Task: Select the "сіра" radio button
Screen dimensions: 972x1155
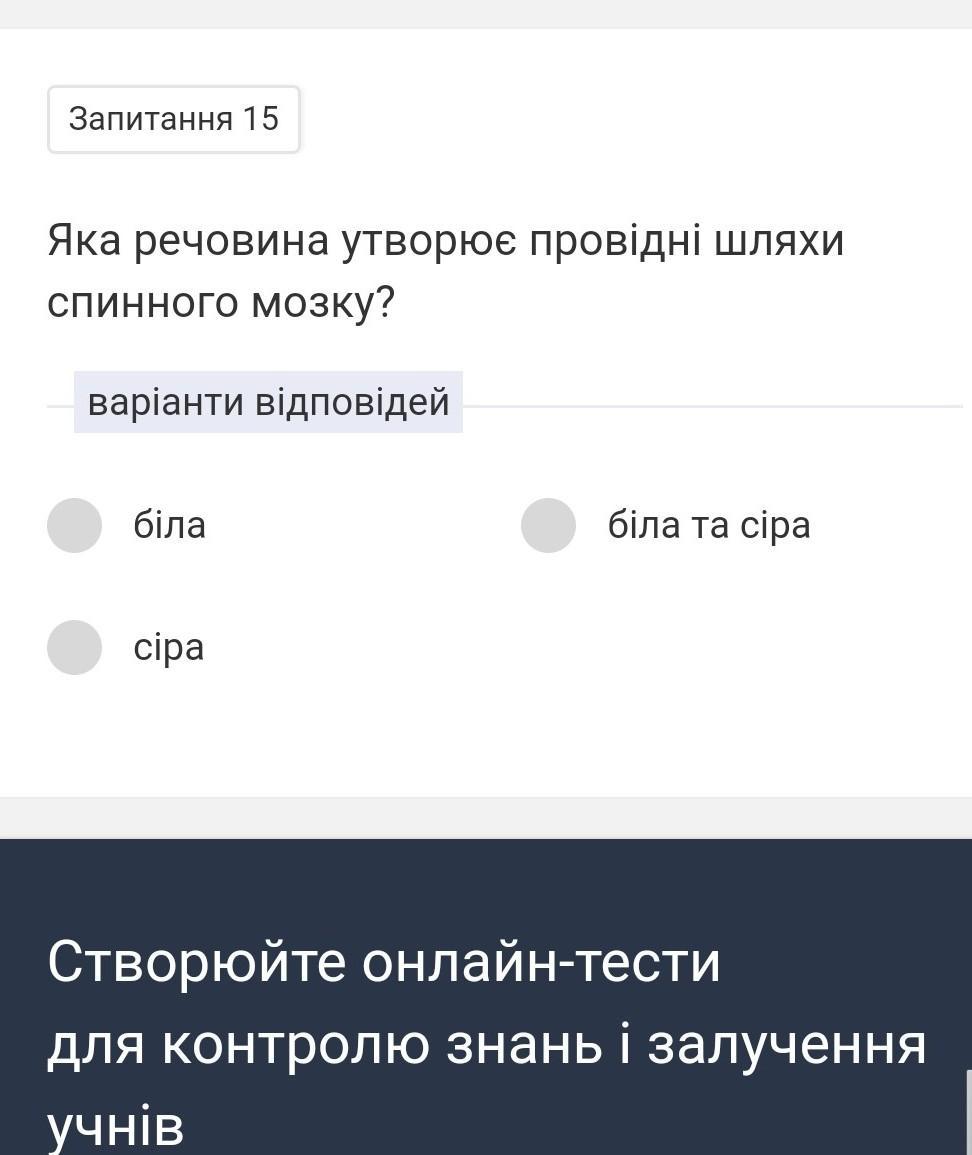Action: click(74, 647)
